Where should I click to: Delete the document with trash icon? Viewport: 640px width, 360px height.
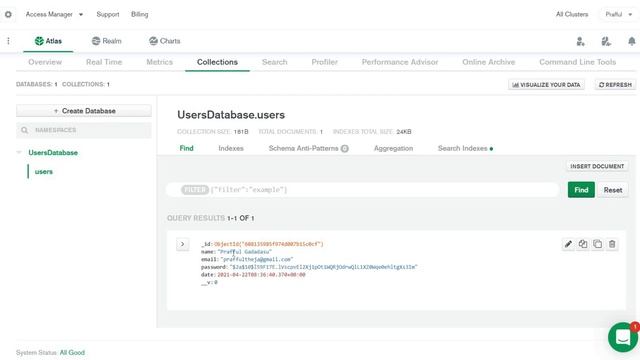(612, 244)
